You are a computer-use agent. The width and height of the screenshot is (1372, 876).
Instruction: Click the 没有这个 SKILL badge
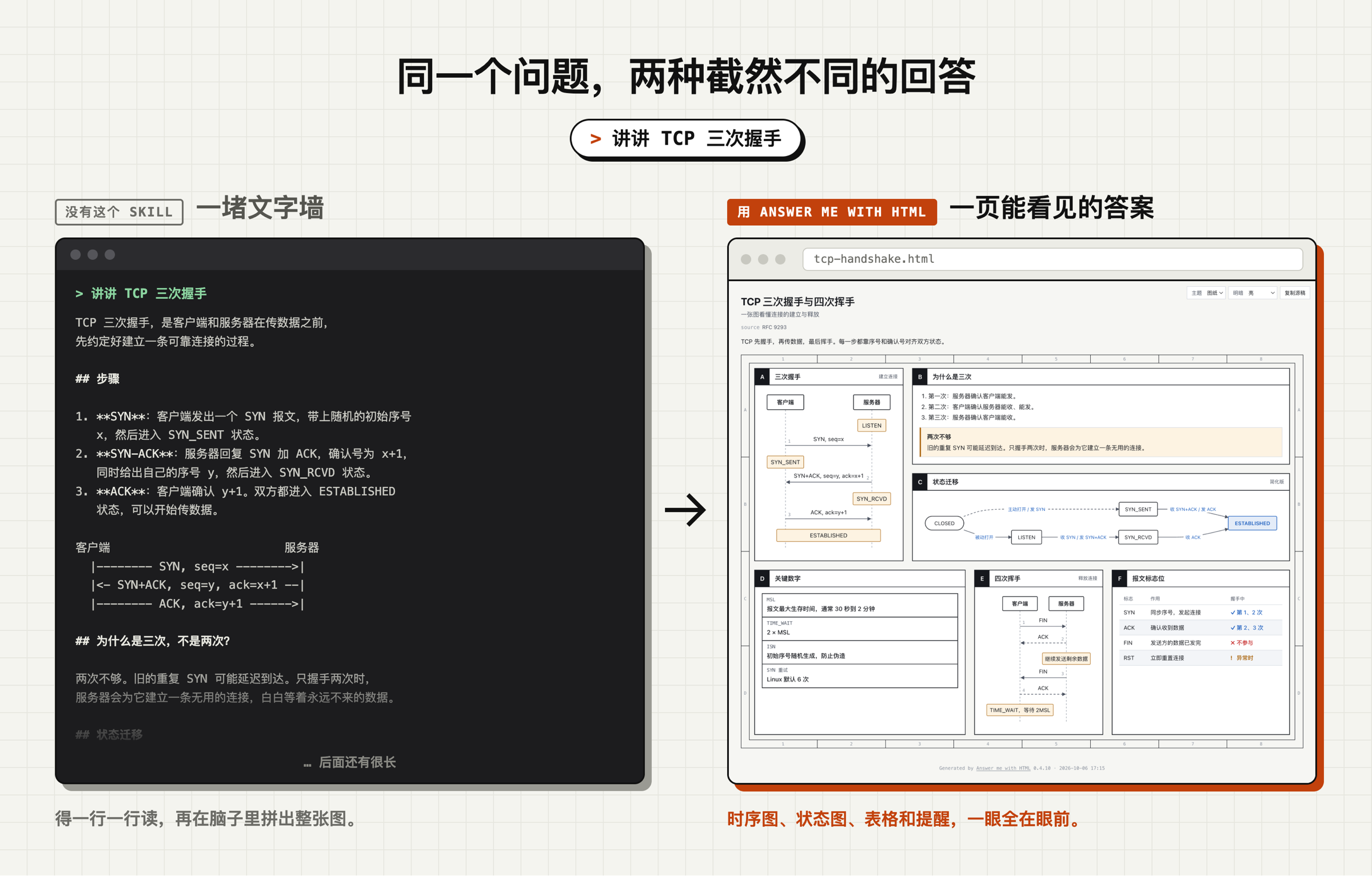[x=119, y=212]
